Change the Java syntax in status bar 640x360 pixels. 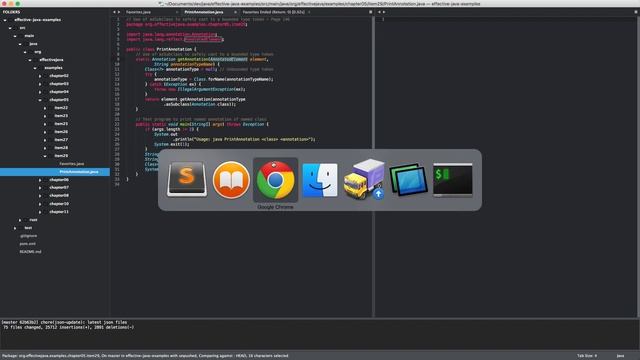coord(620,356)
